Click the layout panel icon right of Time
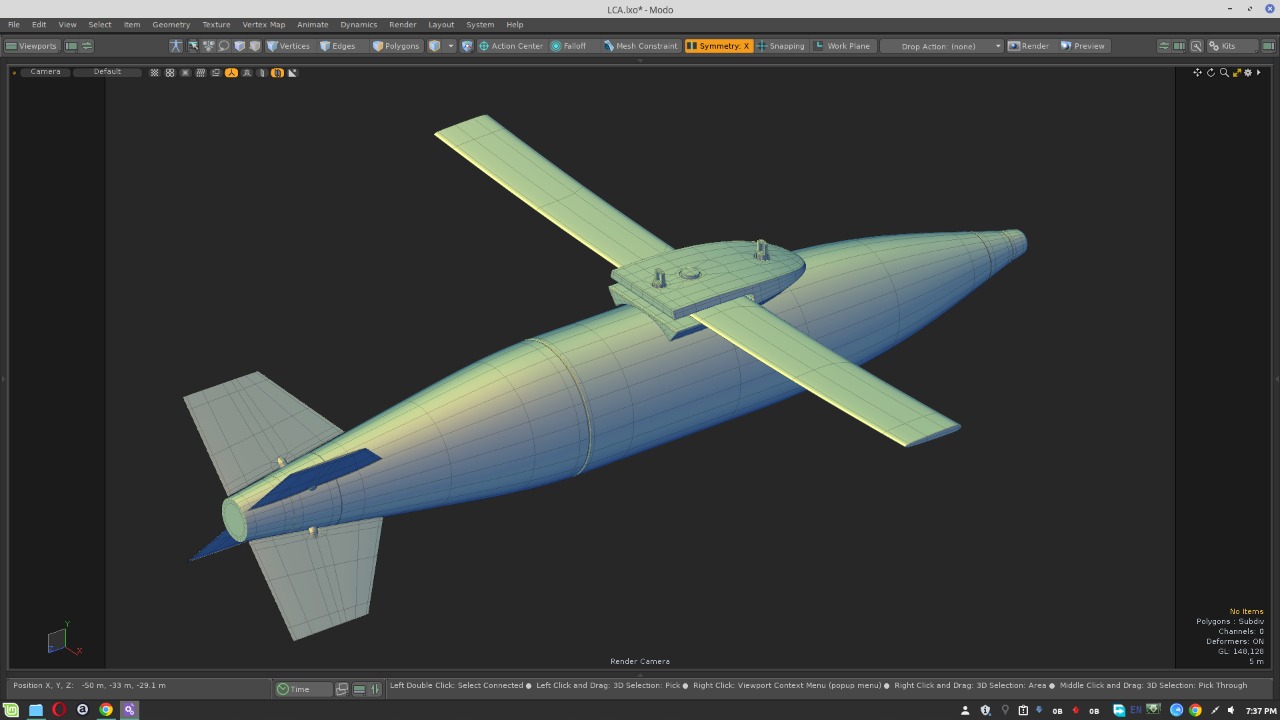 pyautogui.click(x=342, y=689)
